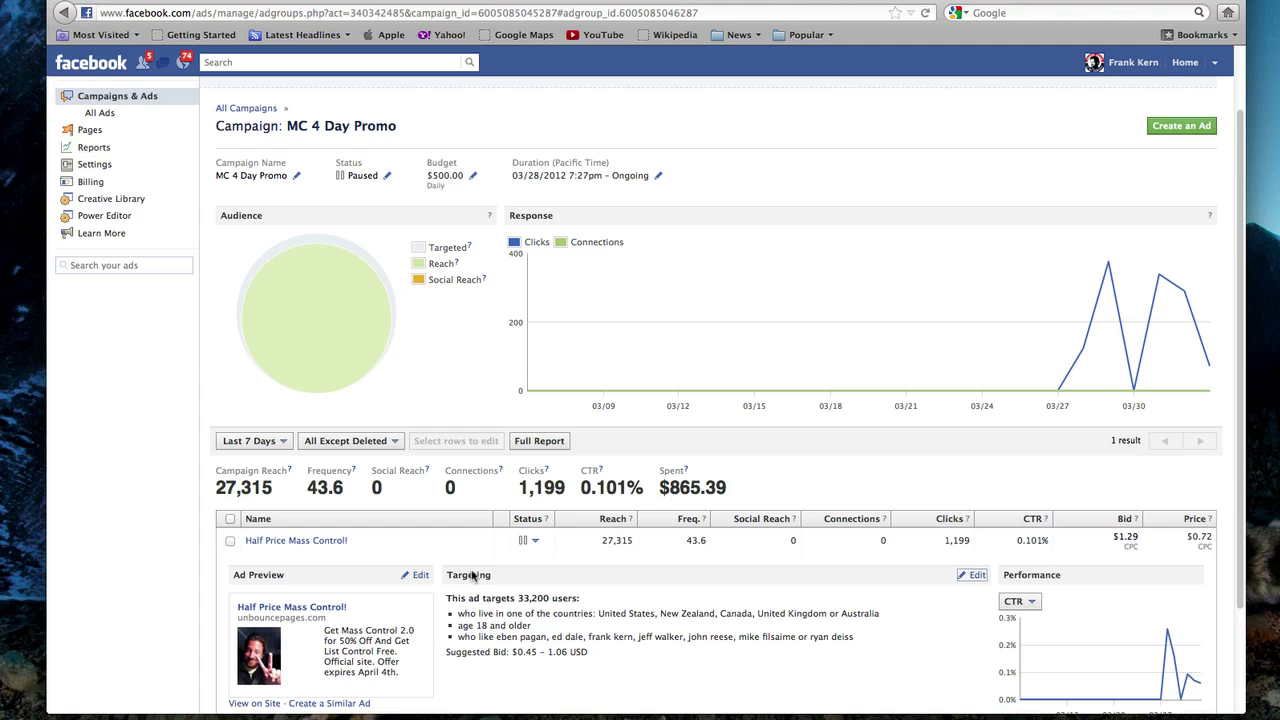Viewport: 1280px width, 720px height.
Task: Select All Ads in sidebar
Action: coord(100,113)
